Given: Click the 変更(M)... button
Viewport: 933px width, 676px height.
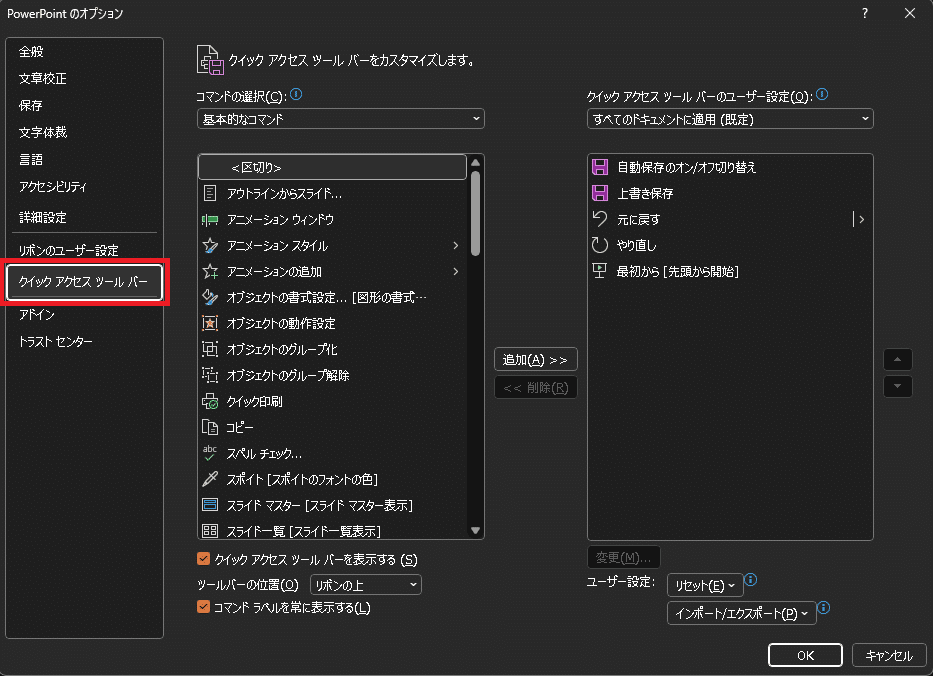Looking at the screenshot, I should [x=624, y=557].
